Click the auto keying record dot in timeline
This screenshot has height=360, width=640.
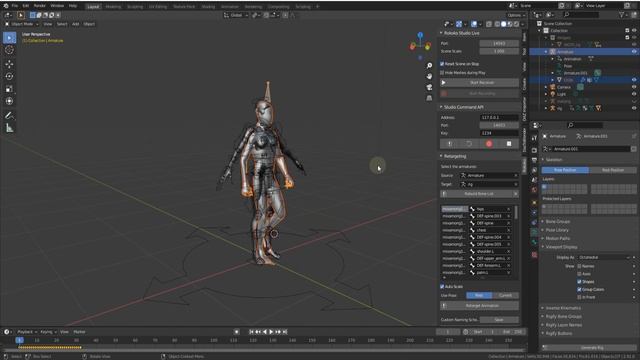236,332
